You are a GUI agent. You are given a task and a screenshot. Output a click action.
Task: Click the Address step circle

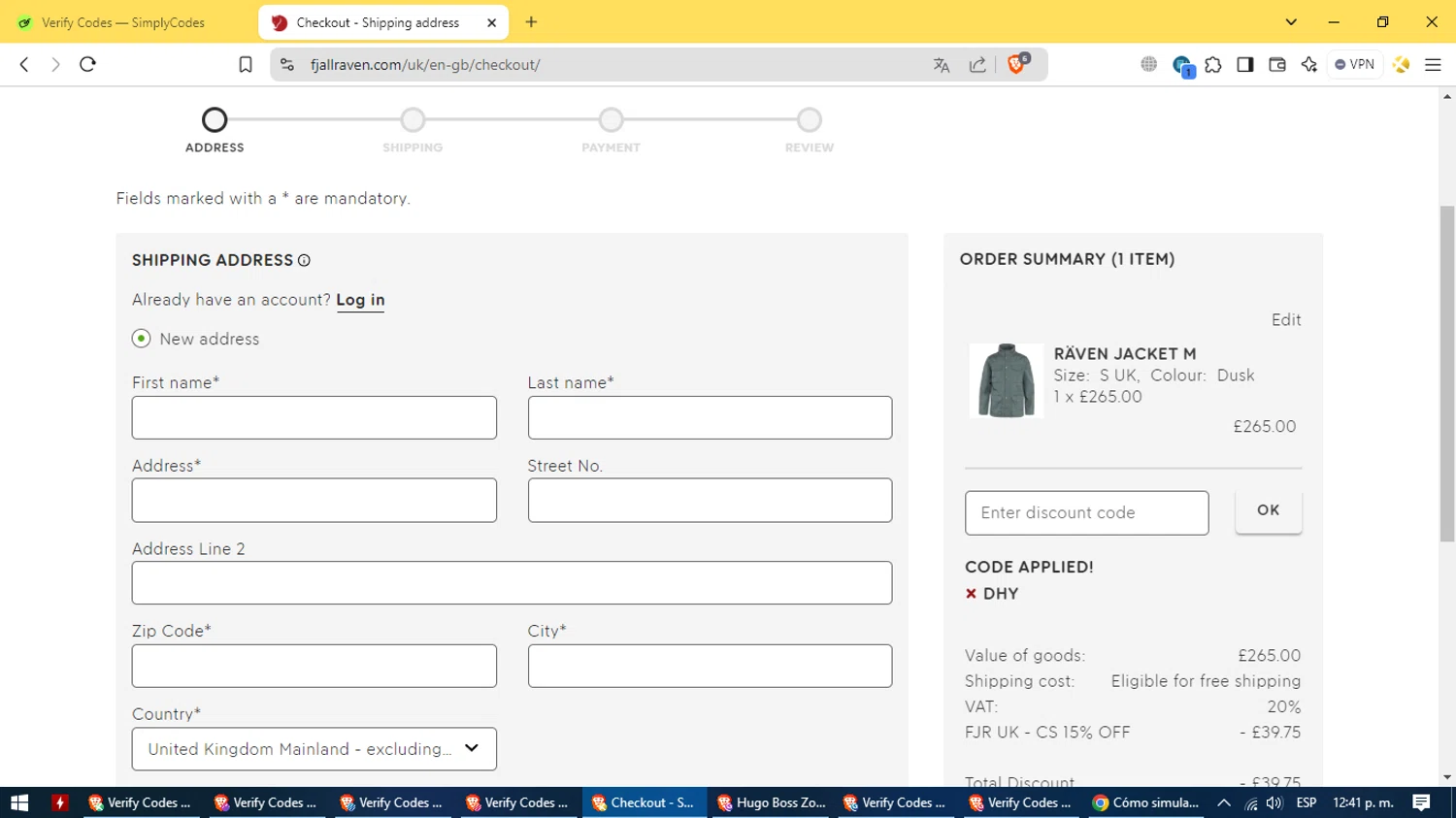click(215, 120)
